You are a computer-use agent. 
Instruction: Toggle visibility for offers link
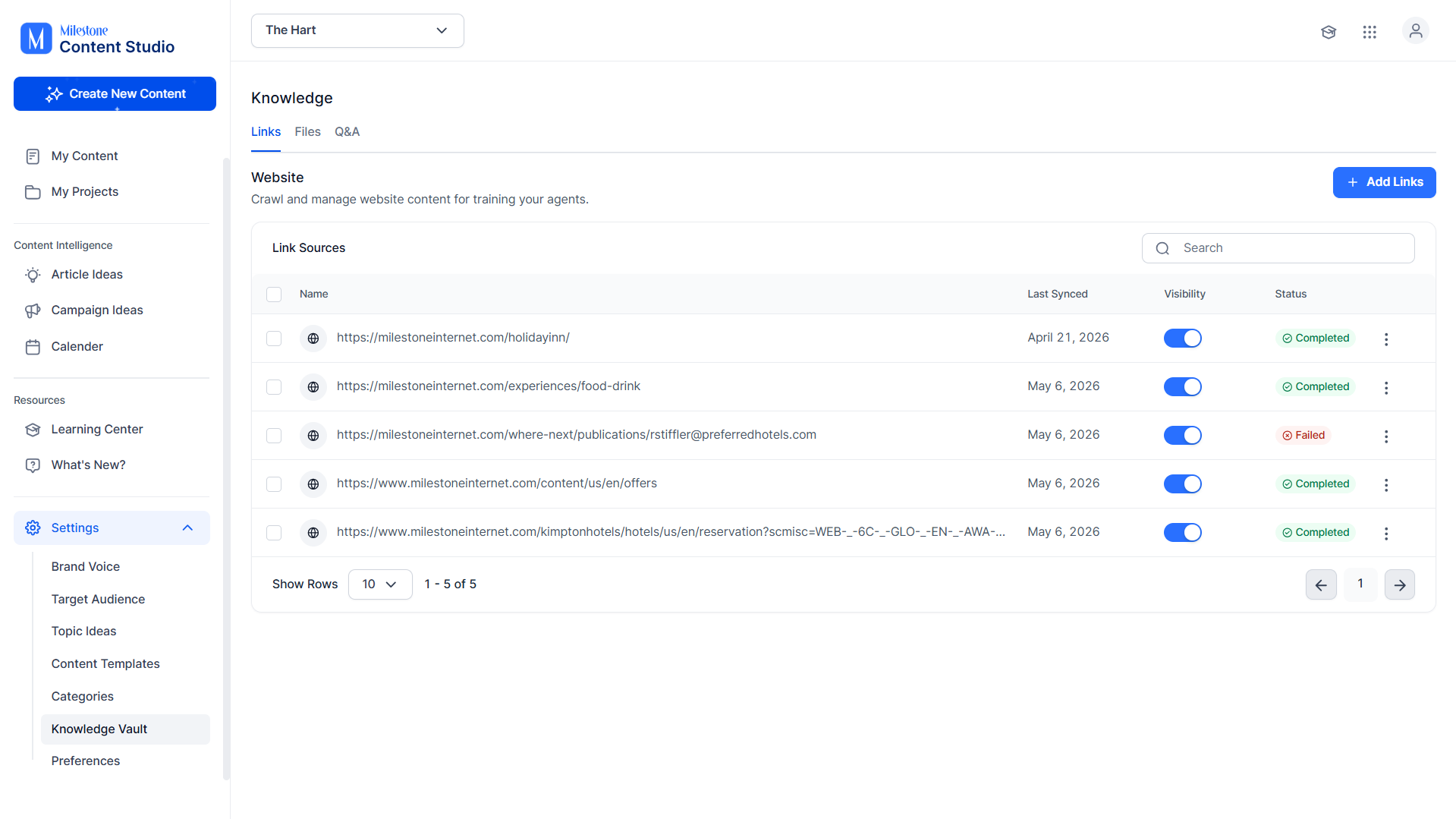[1183, 484]
